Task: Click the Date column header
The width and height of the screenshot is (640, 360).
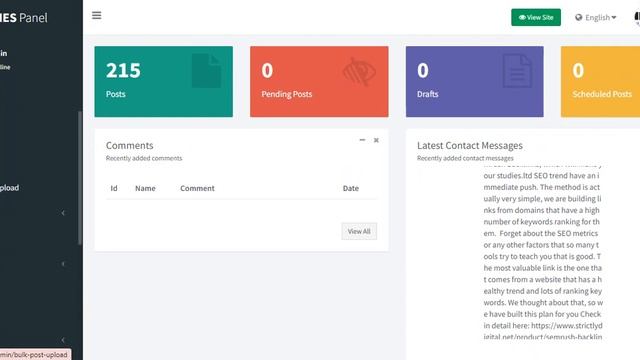Action: coord(351,188)
